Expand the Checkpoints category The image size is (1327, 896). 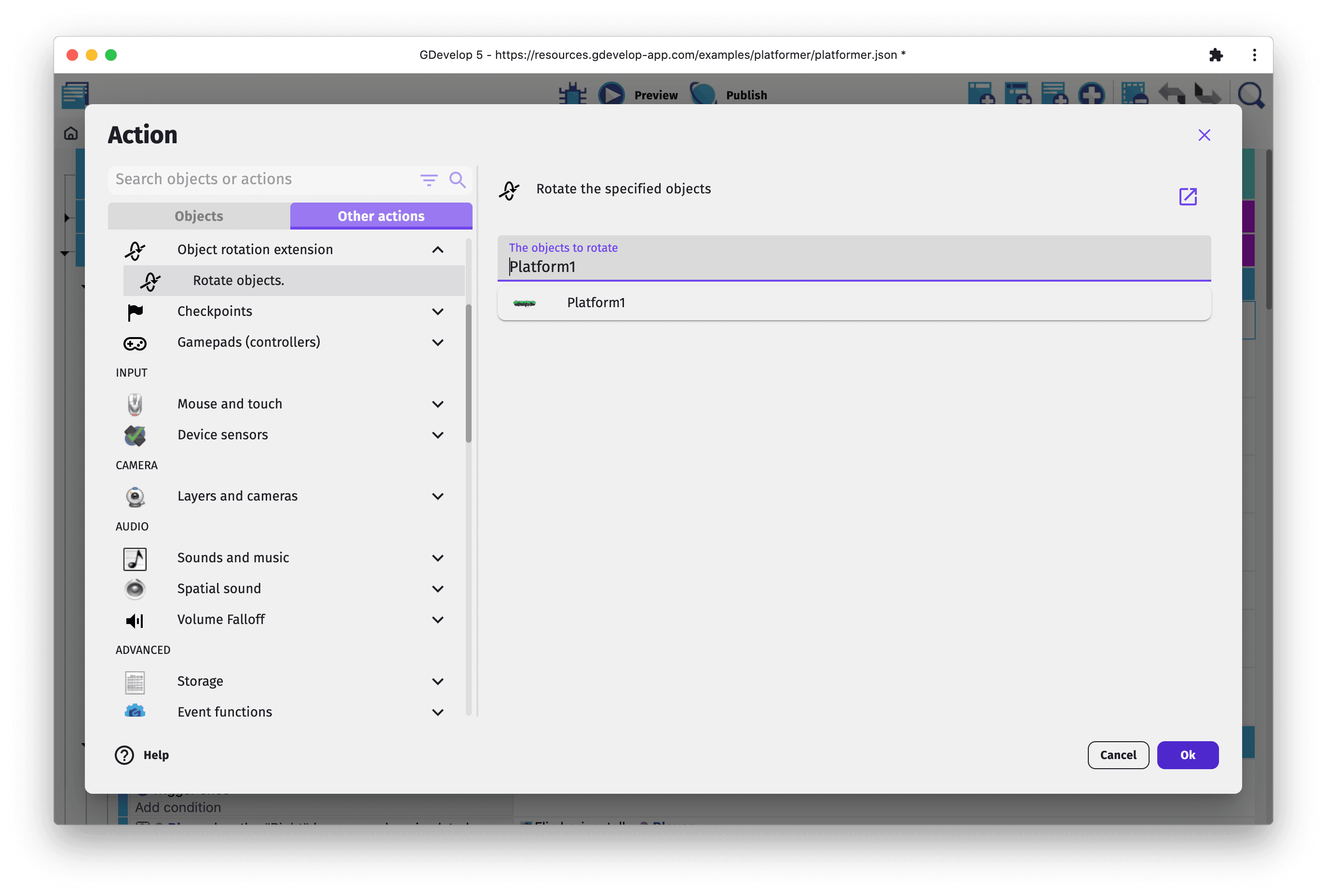click(437, 312)
